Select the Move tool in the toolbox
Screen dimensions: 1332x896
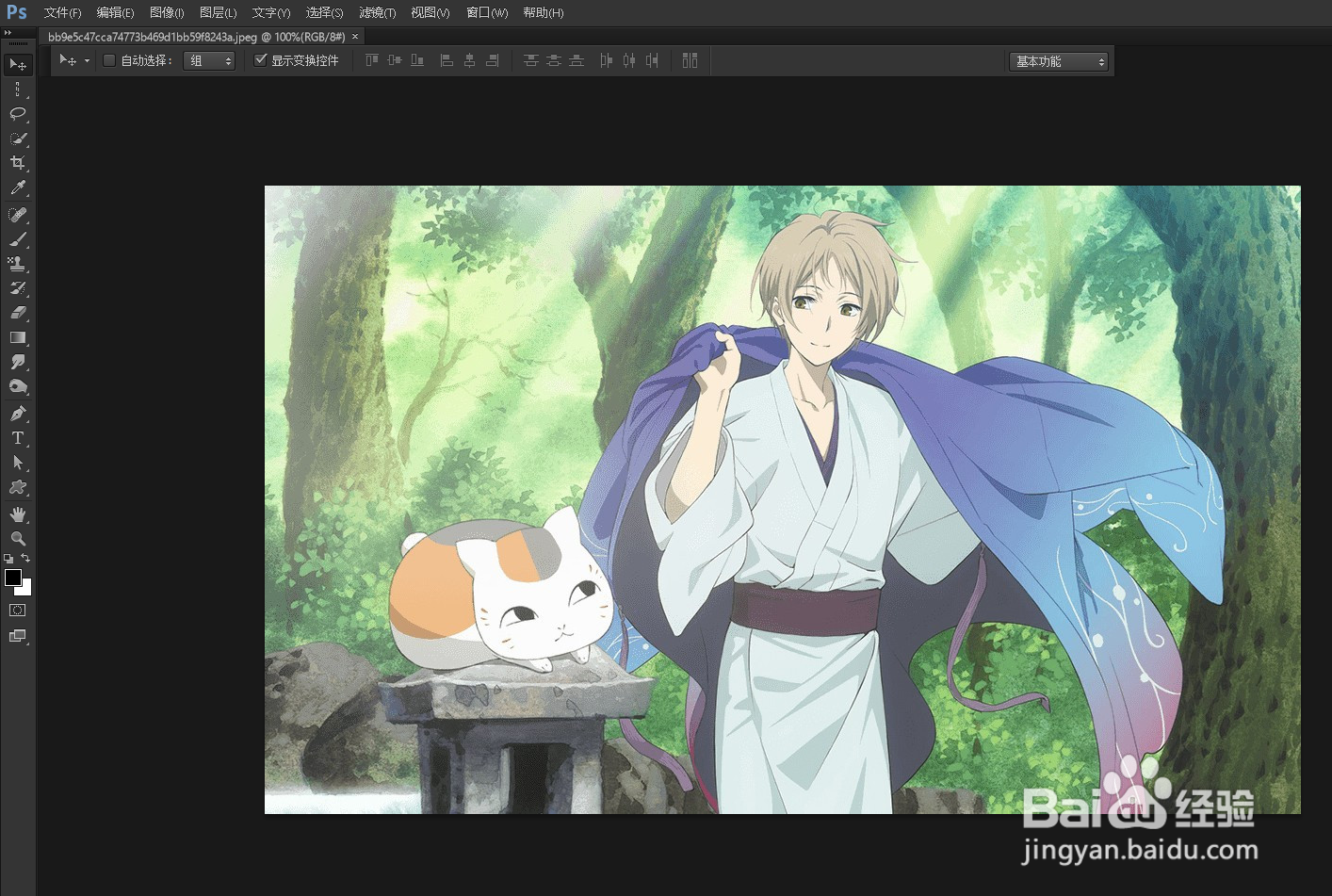(17, 64)
